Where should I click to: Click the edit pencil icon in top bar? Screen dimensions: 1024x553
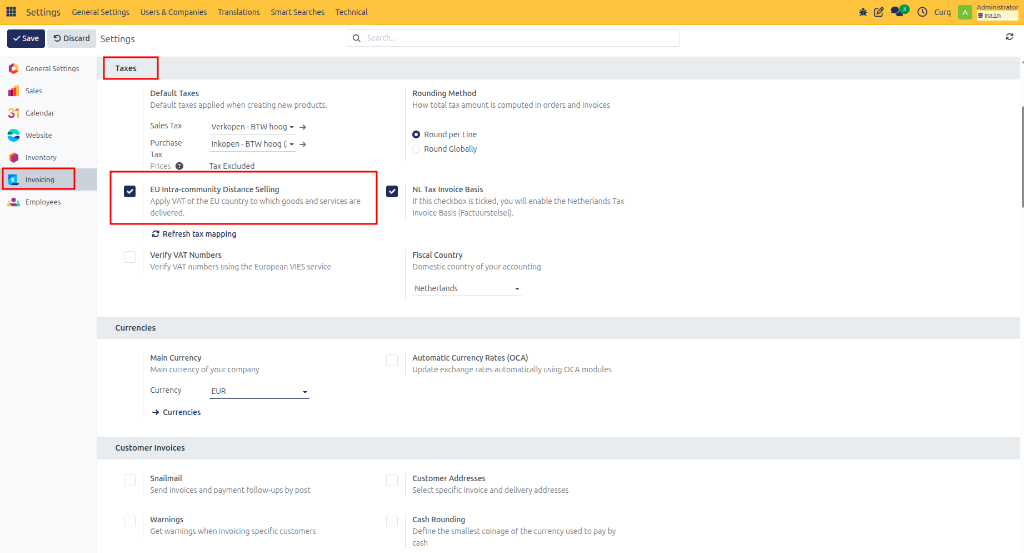(879, 12)
